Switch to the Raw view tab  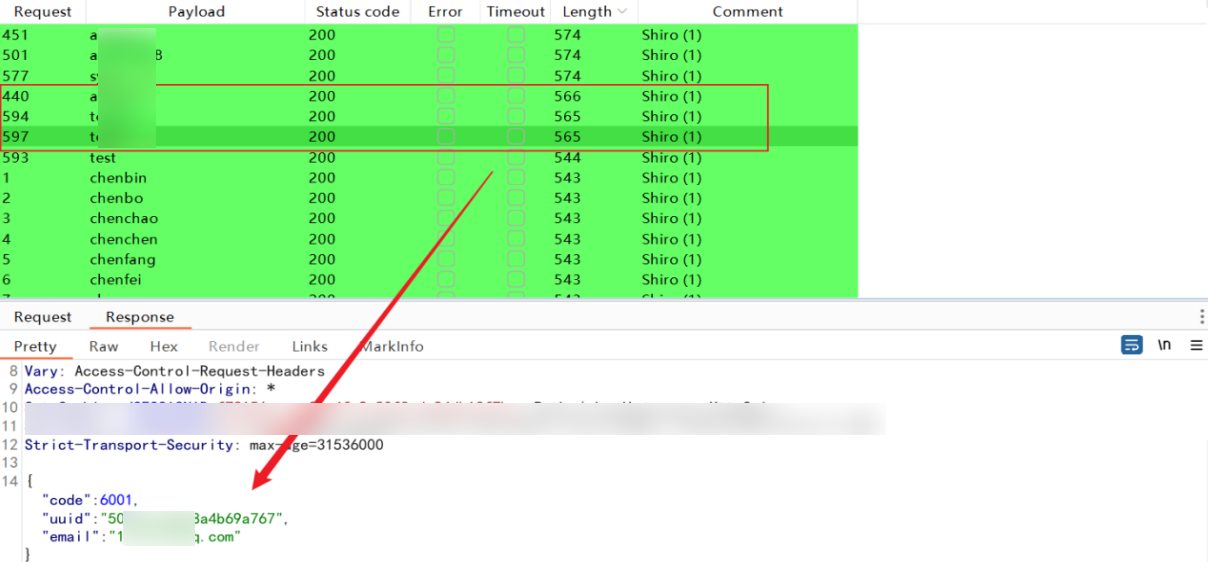[x=103, y=346]
